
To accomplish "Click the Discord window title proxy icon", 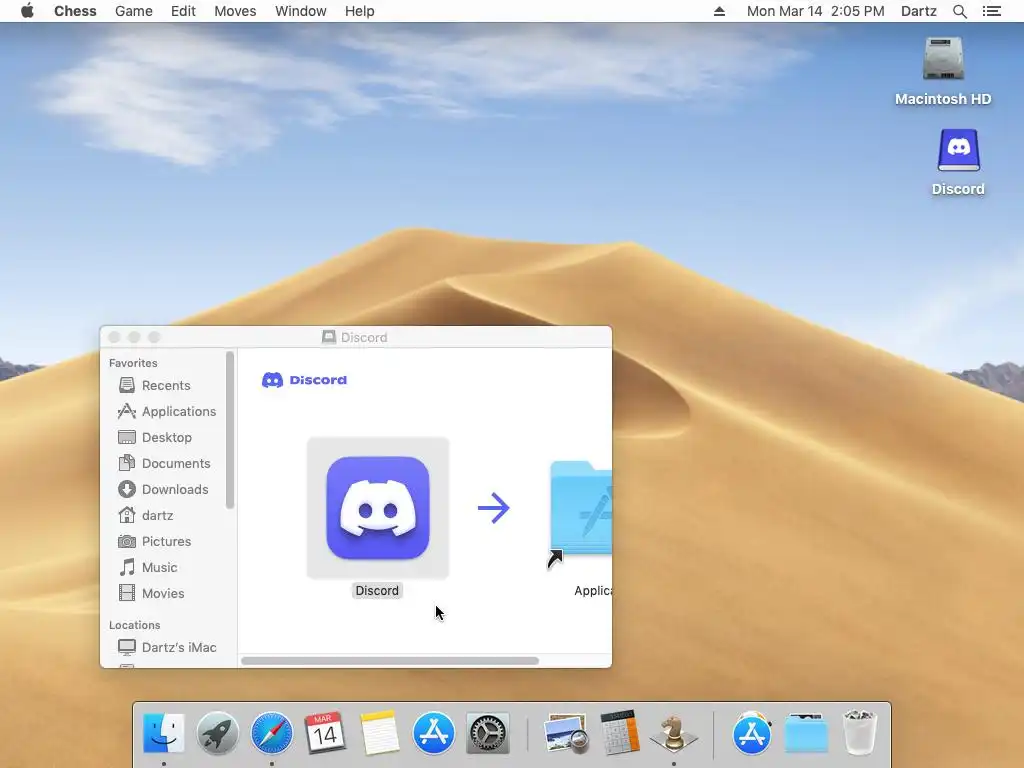I will [x=328, y=337].
